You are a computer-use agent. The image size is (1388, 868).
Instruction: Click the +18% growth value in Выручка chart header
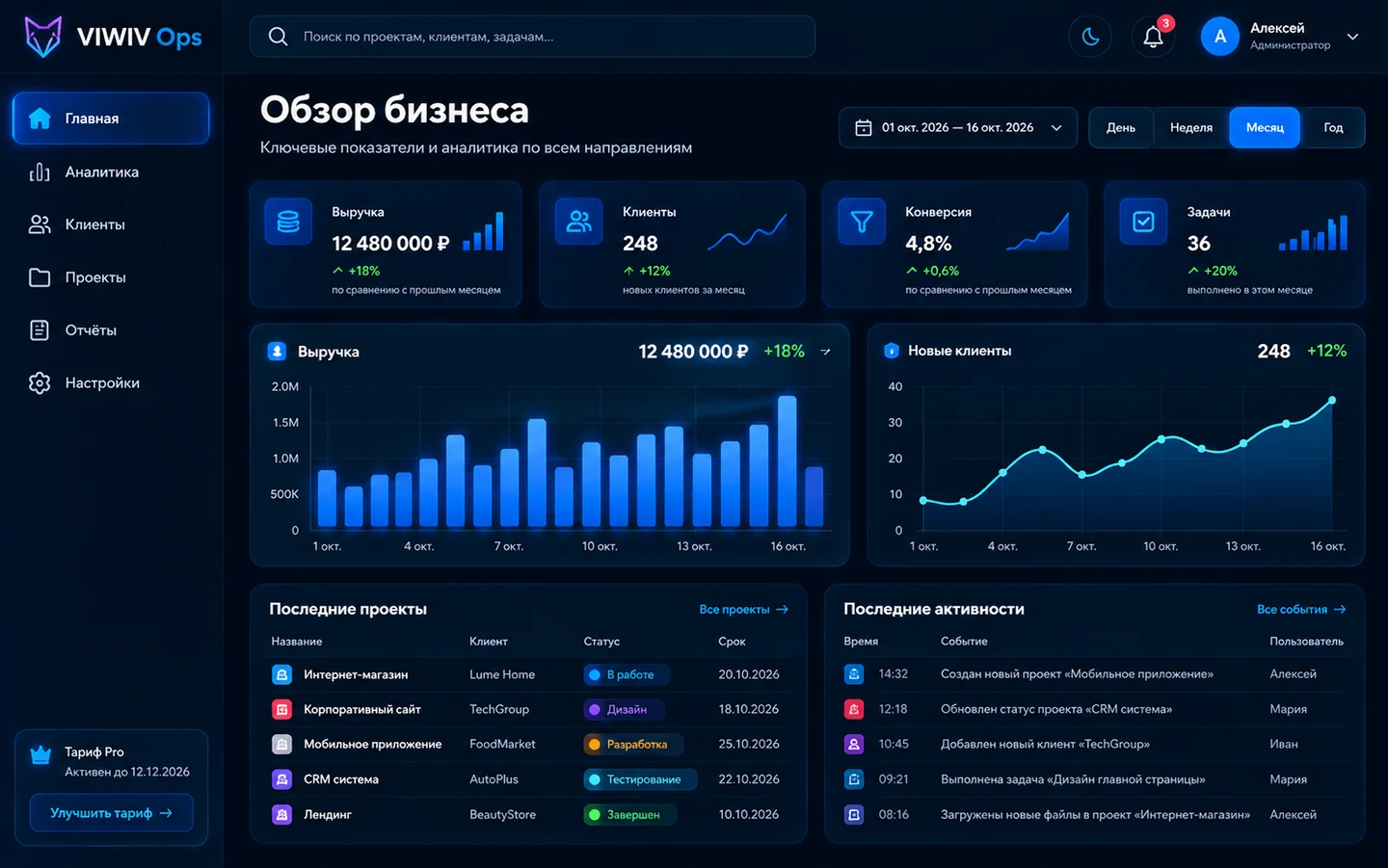pos(784,352)
